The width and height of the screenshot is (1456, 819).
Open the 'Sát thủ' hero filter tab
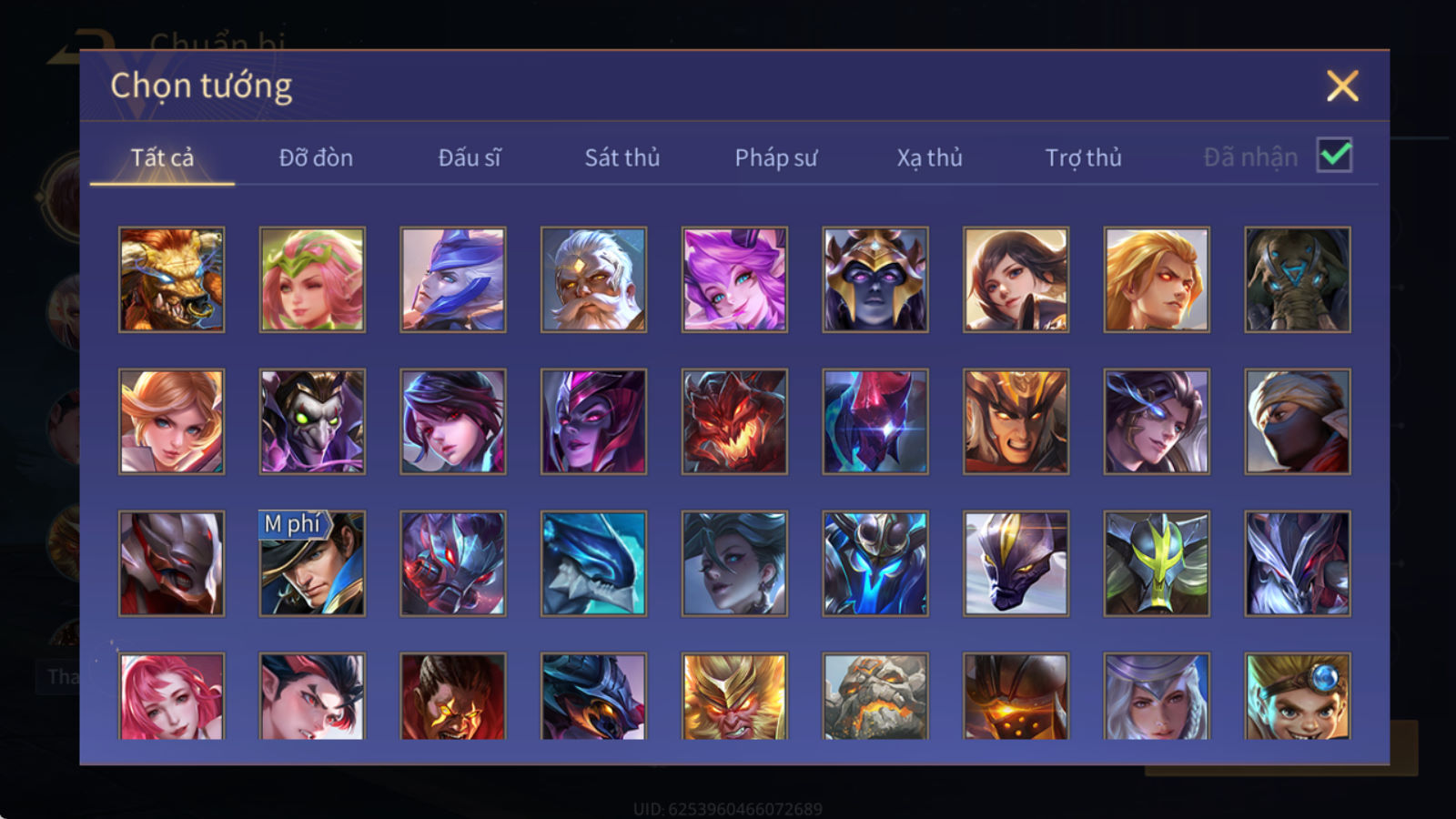click(x=622, y=157)
